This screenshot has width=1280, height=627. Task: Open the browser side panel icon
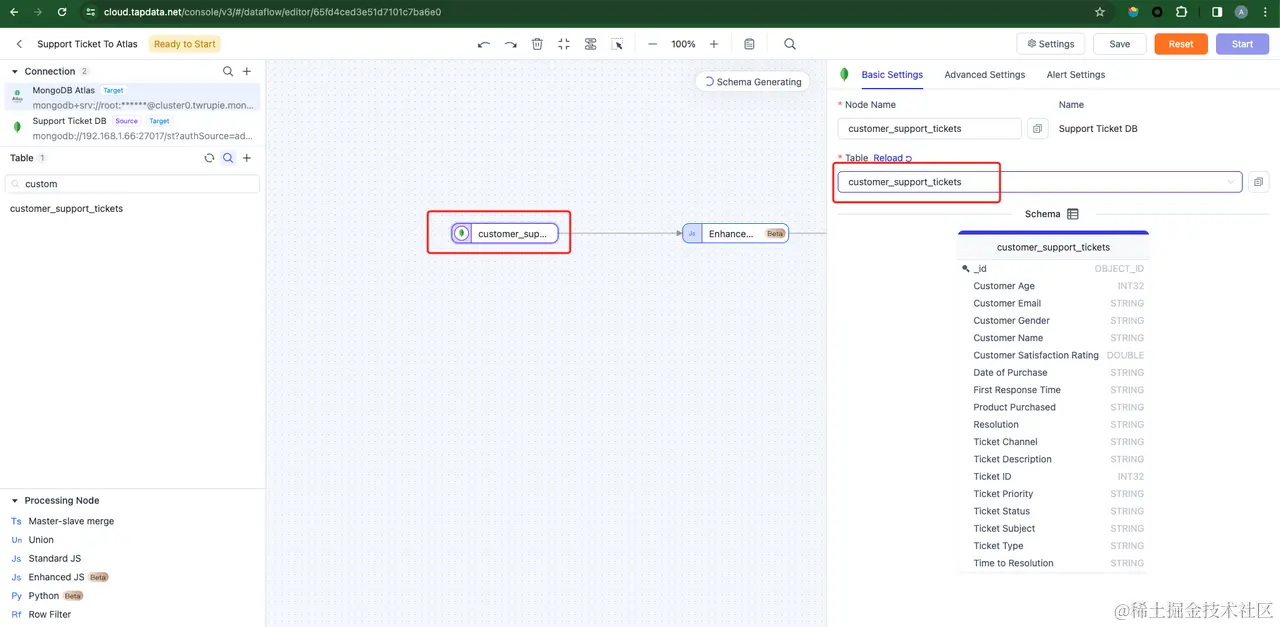(1217, 12)
